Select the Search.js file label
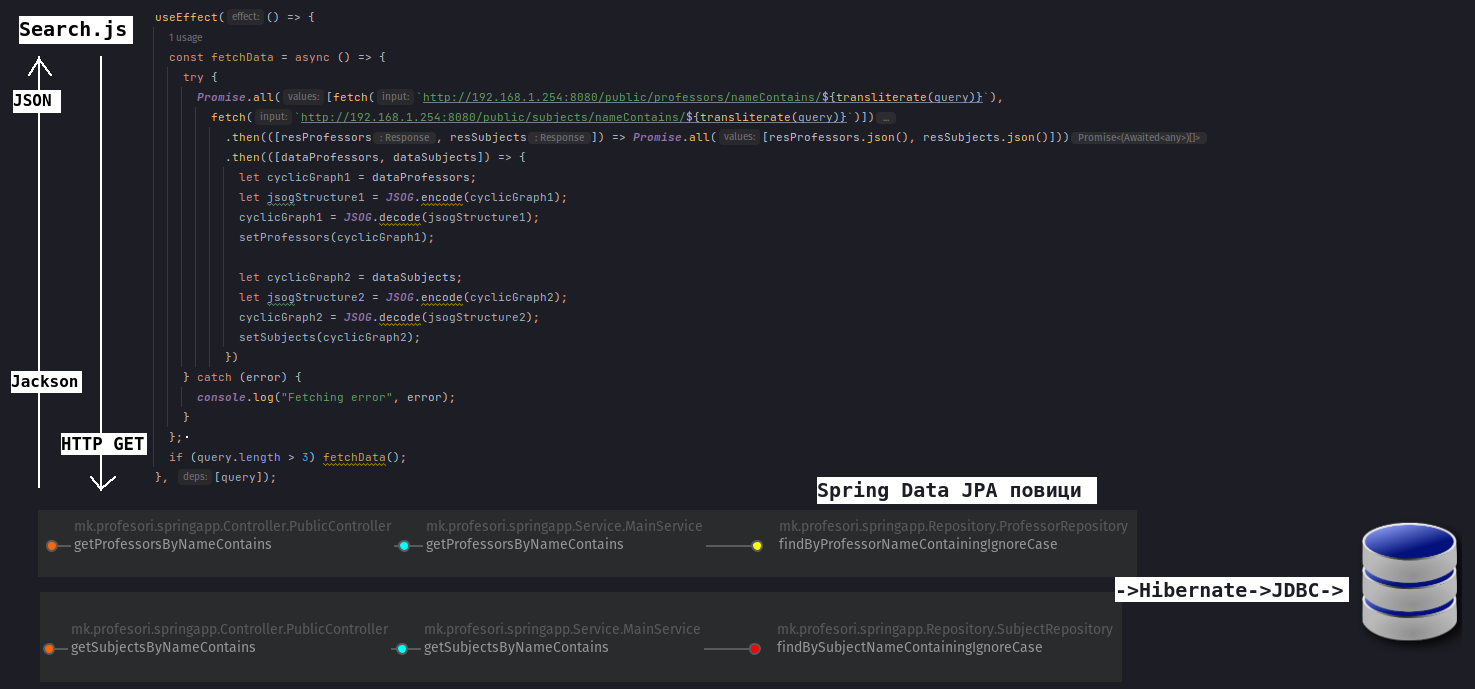The image size is (1475, 689). [x=73, y=30]
